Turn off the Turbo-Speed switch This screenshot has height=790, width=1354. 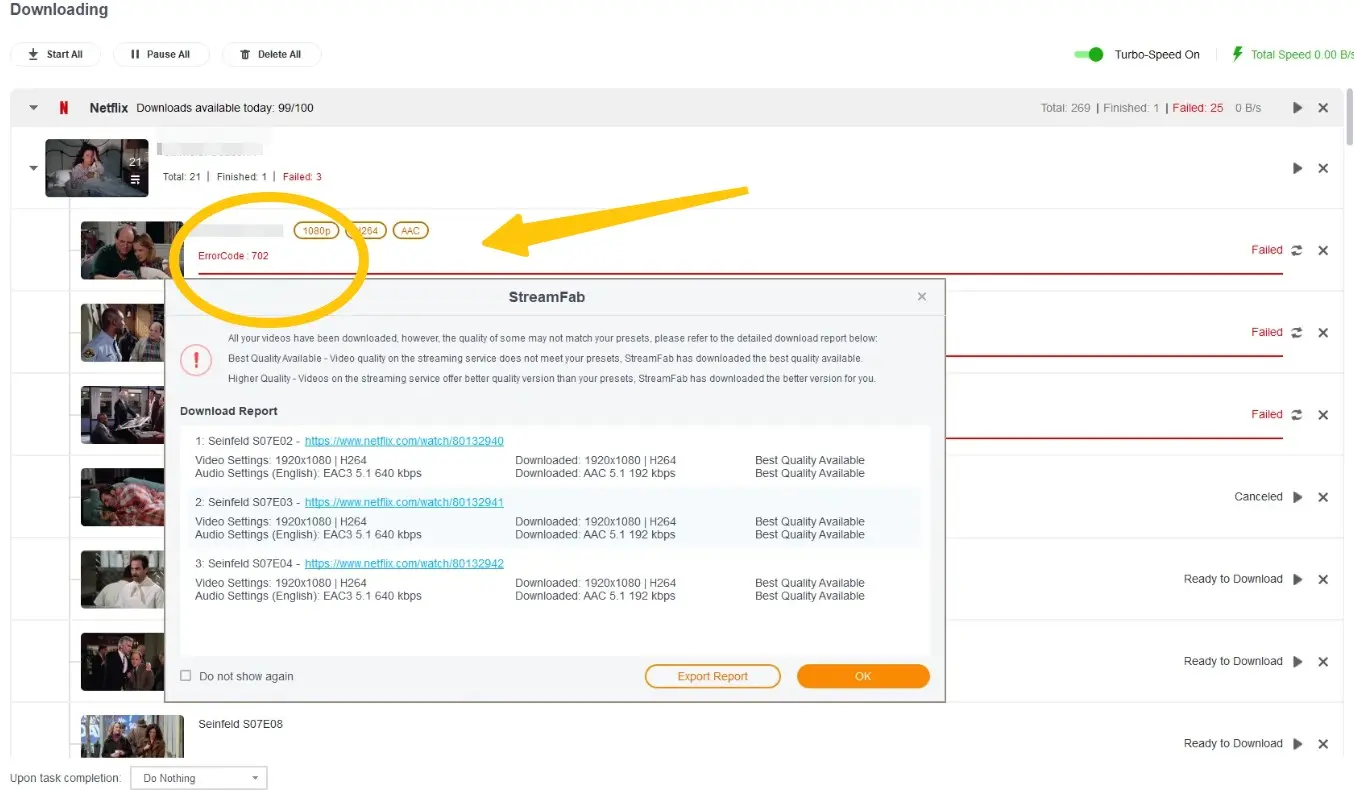pyautogui.click(x=1088, y=54)
